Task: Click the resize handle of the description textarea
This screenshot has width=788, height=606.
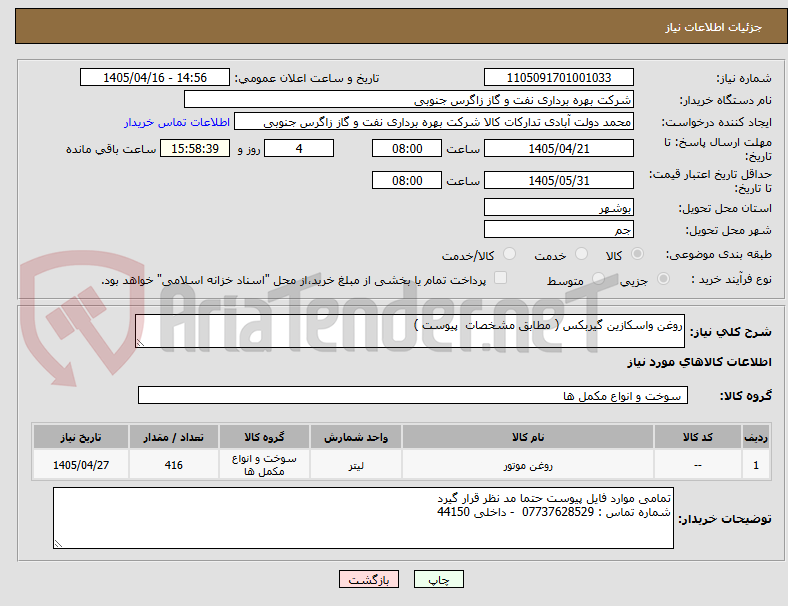Action: 140,342
